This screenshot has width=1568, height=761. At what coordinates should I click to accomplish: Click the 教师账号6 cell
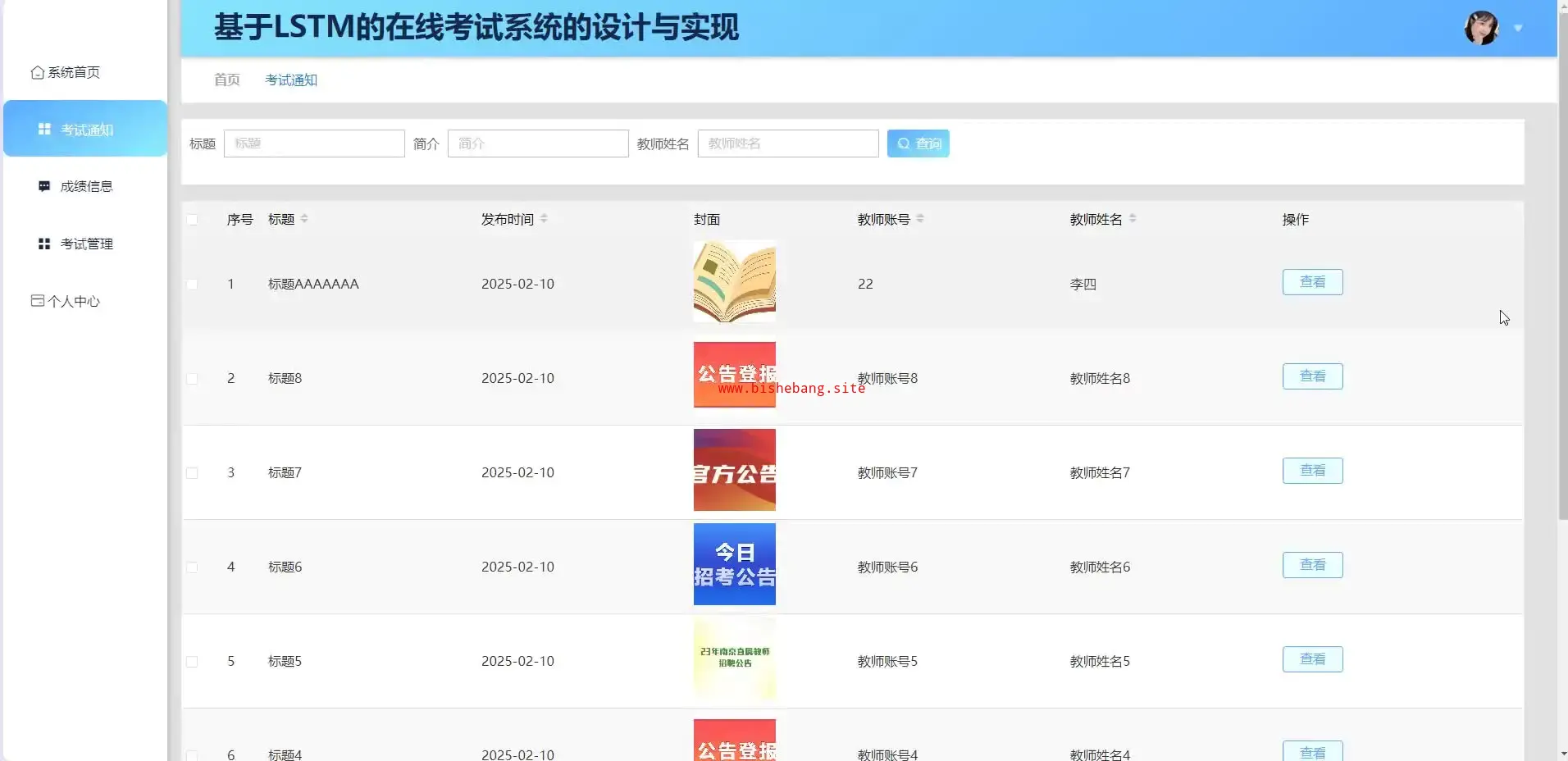[x=887, y=567]
